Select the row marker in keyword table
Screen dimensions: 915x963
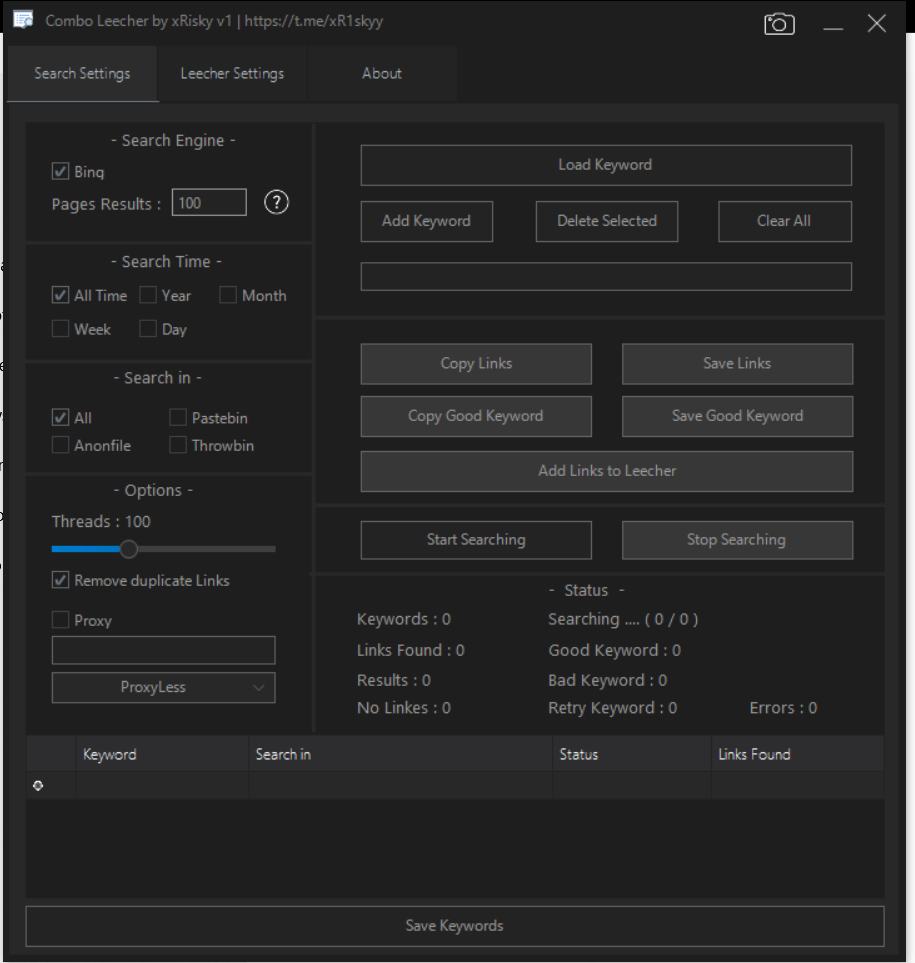39,786
